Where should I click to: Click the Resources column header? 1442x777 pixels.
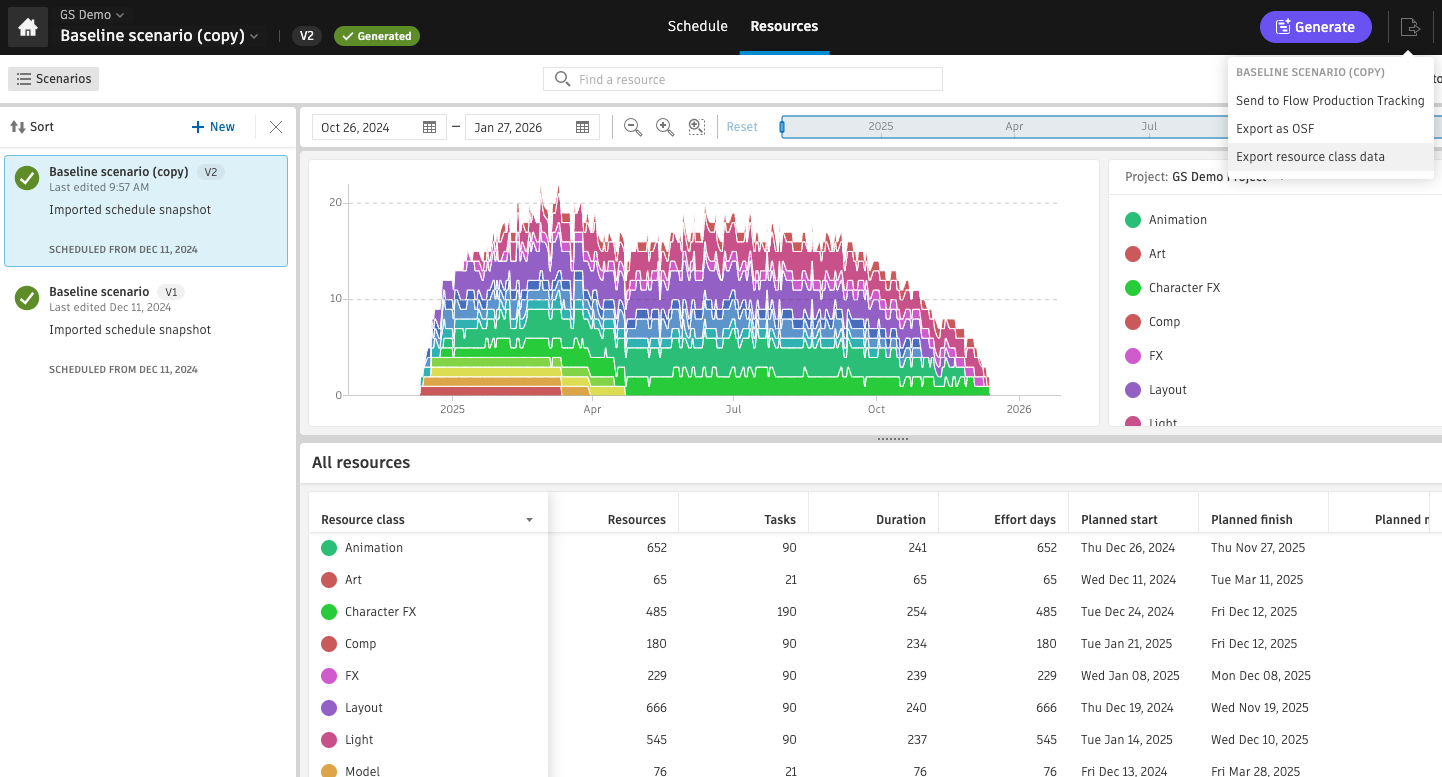(636, 520)
